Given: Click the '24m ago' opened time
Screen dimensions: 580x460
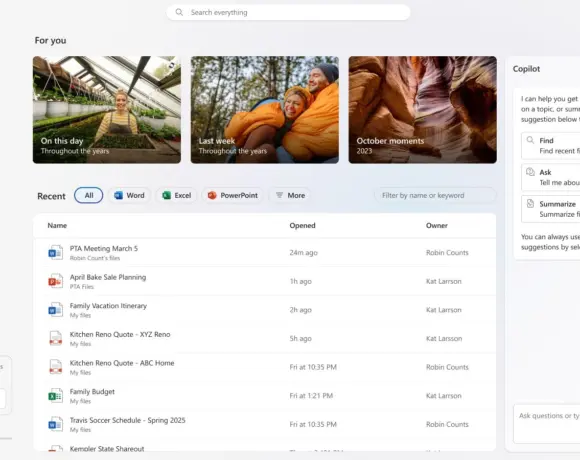Looking at the screenshot, I should (x=303, y=253).
